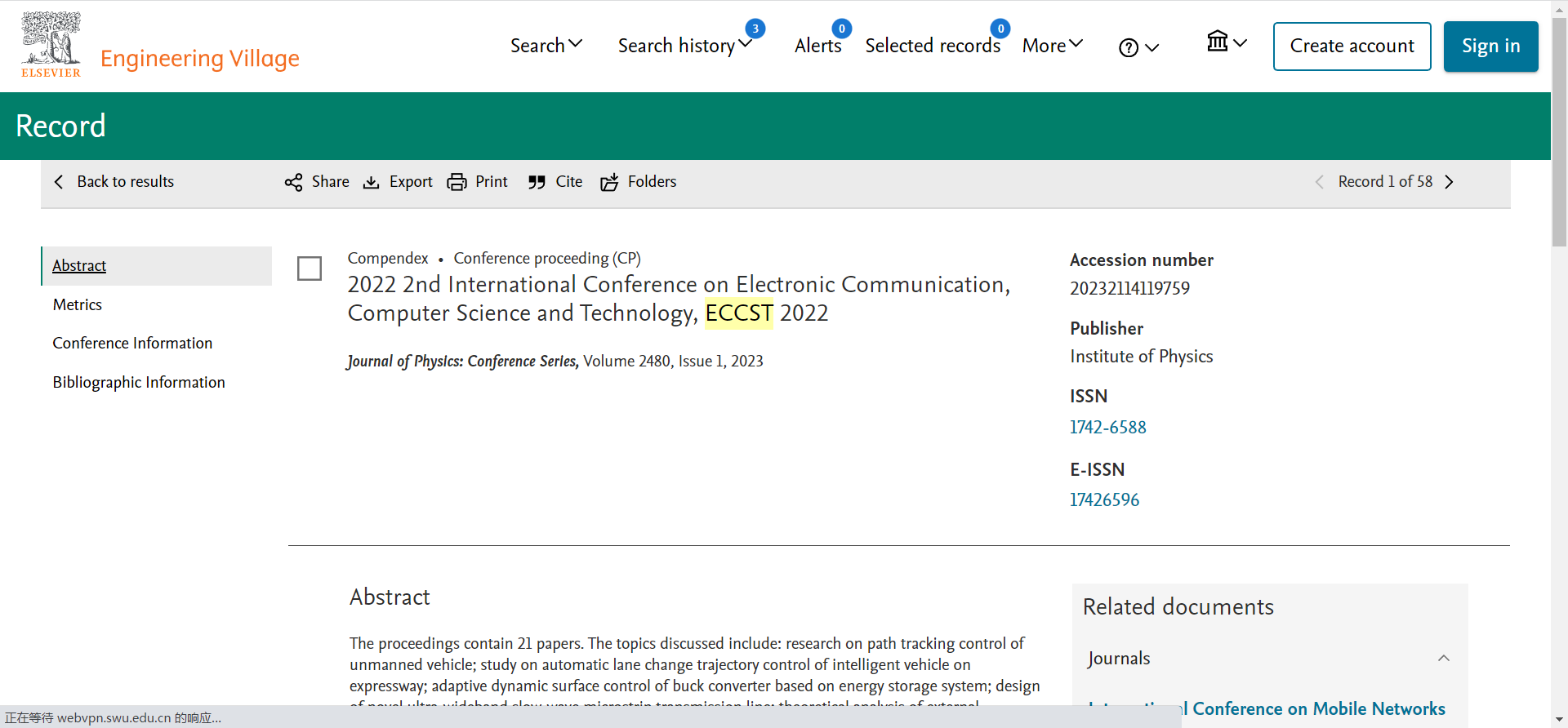The image size is (1568, 728).
Task: Click the ECCST 2022 conference title
Action: point(679,299)
